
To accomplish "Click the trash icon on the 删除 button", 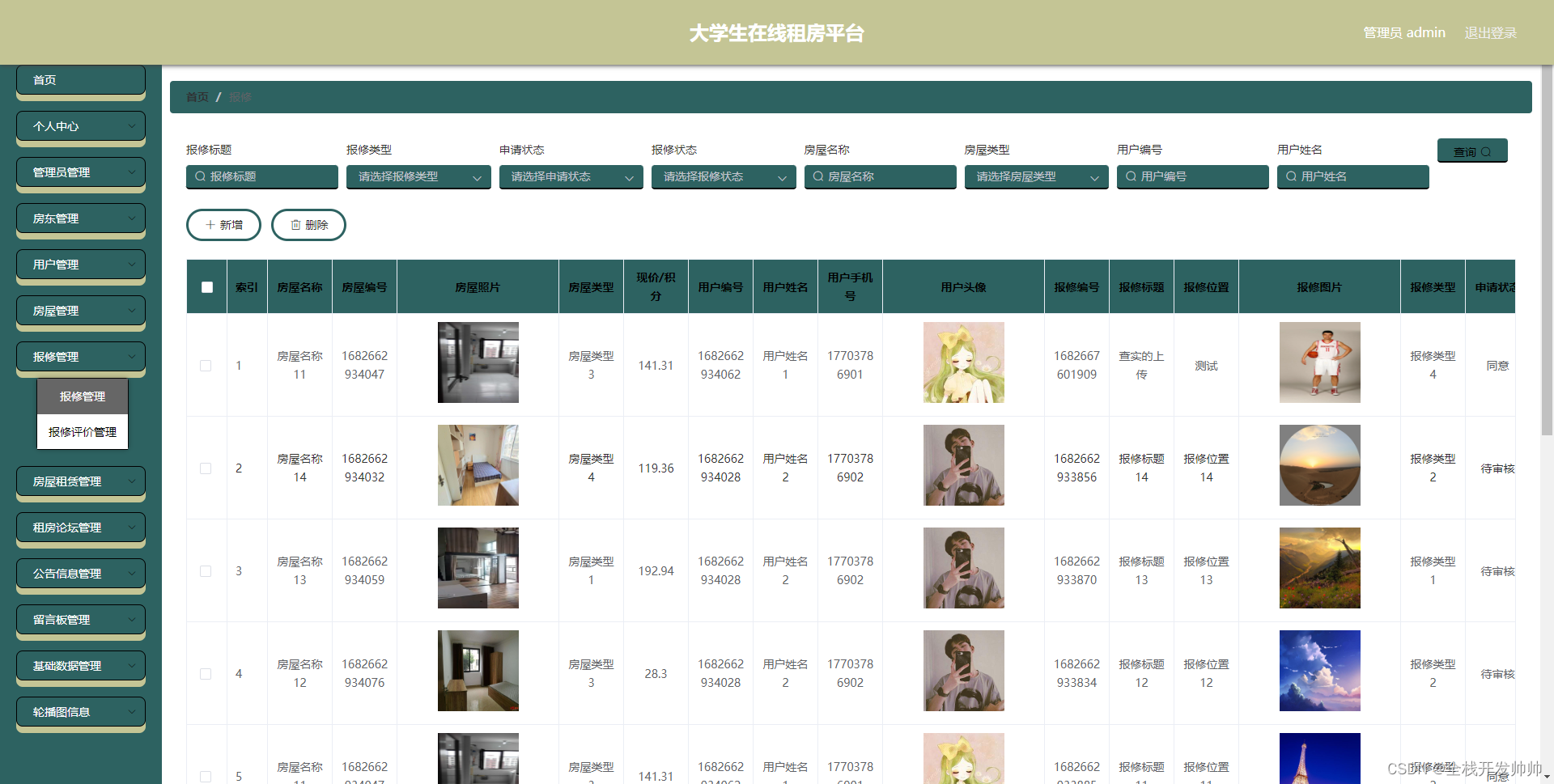I will (x=296, y=225).
